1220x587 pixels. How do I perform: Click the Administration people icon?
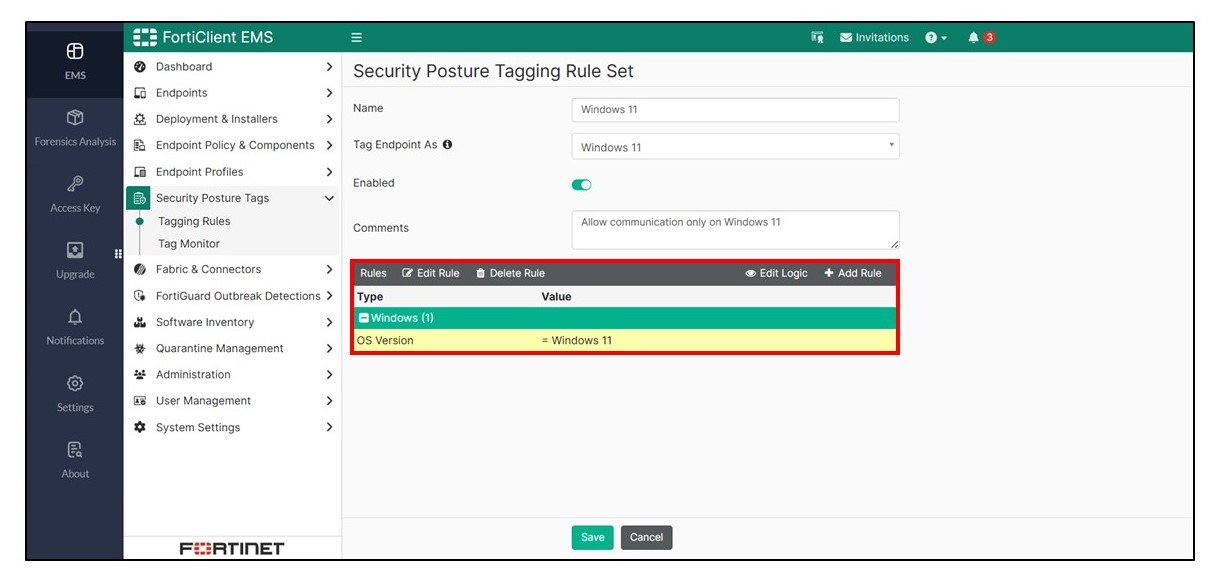tap(140, 375)
